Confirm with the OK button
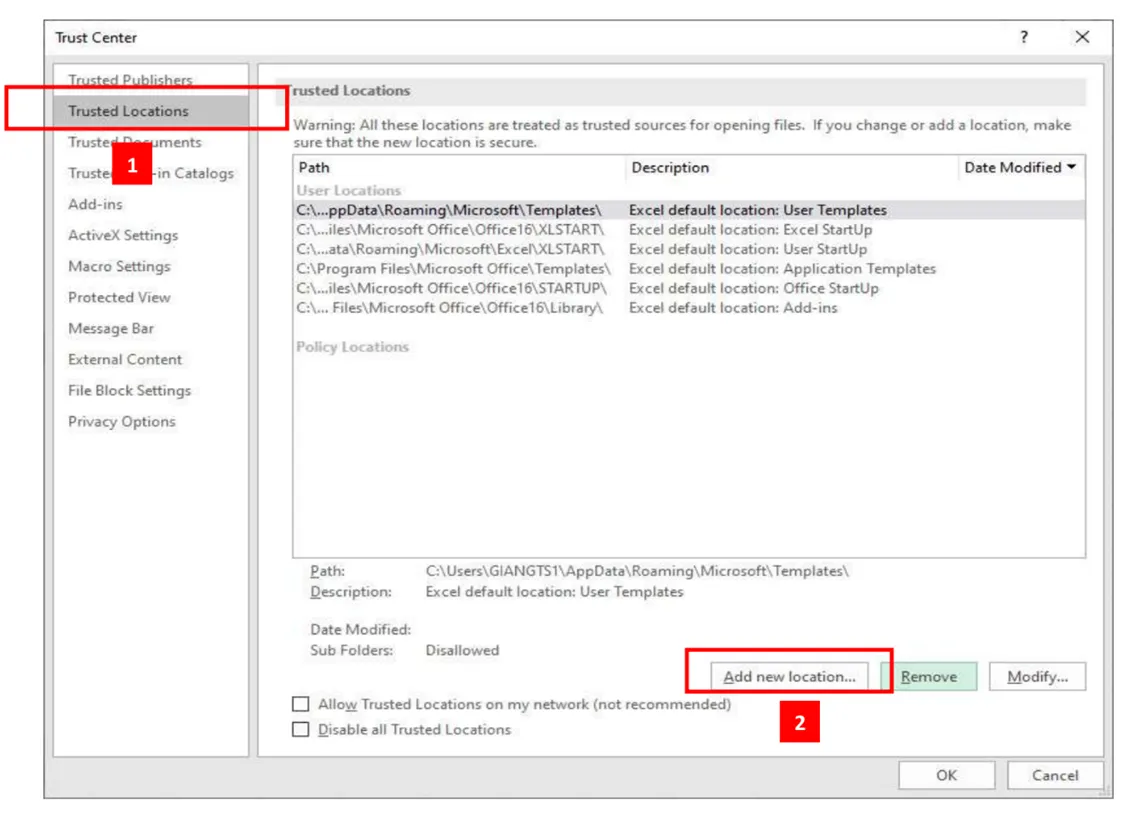 pos(946,776)
